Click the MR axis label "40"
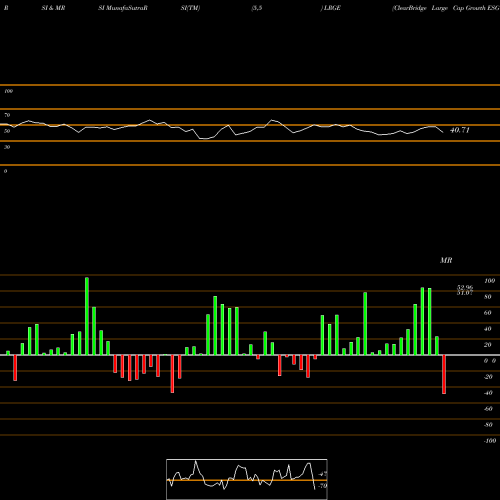 coord(488,329)
